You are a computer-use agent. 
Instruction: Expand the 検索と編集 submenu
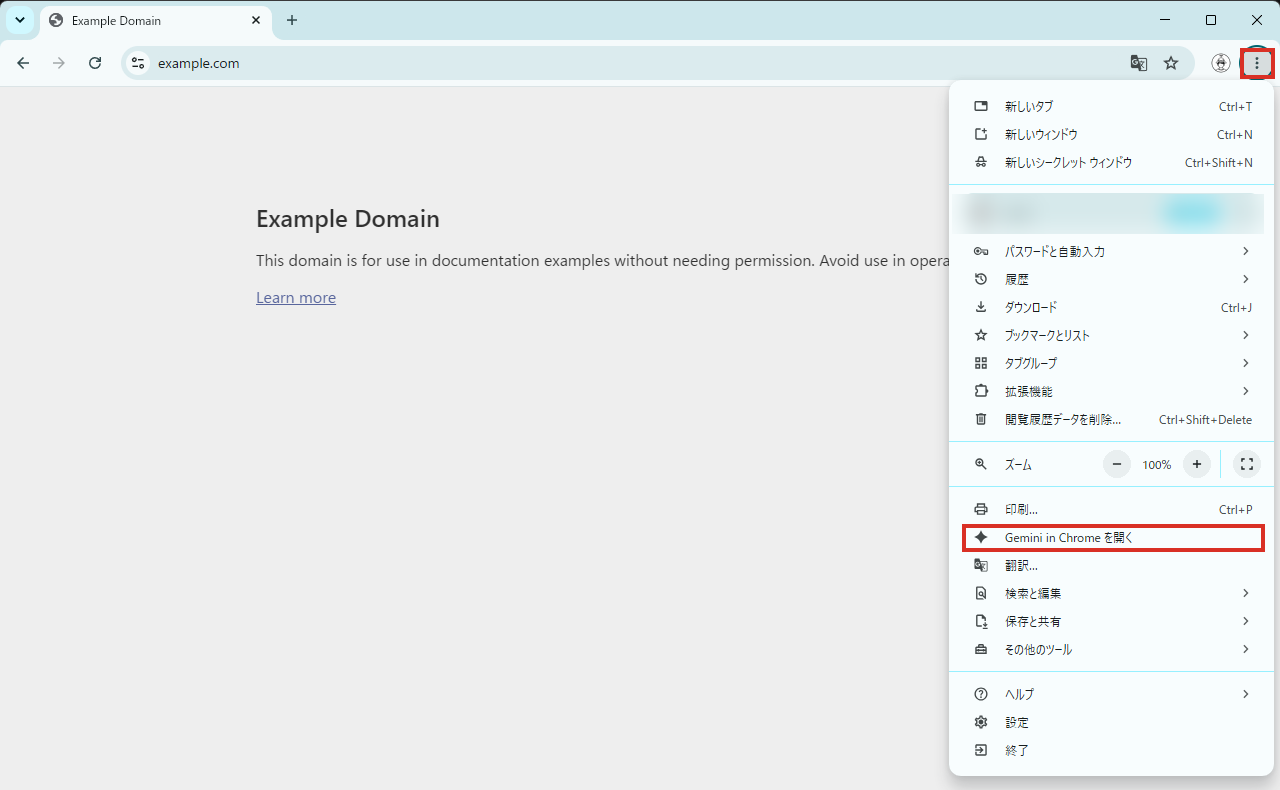click(1113, 594)
